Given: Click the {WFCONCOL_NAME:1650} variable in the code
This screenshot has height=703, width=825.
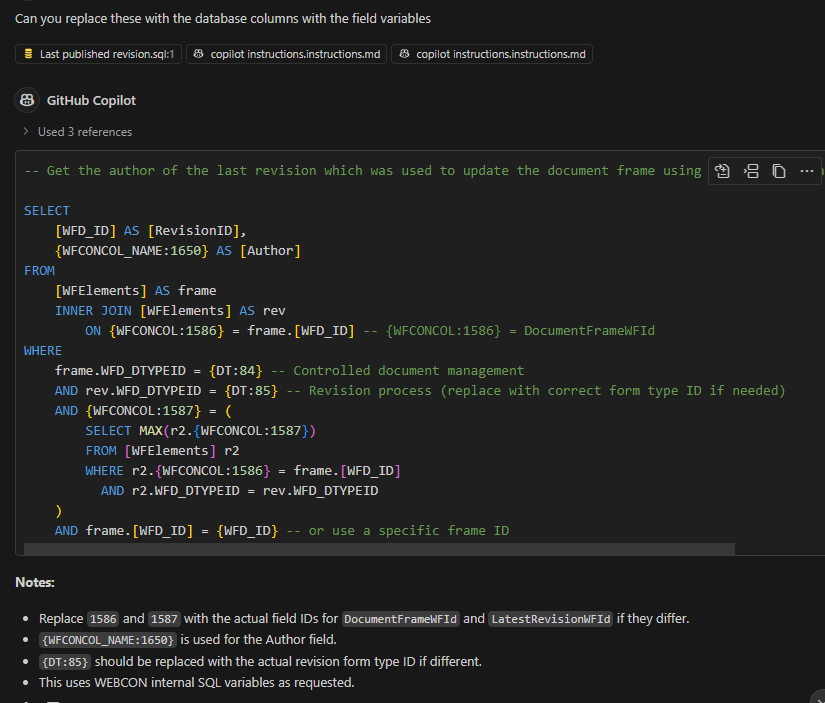Looking at the screenshot, I should (132, 250).
